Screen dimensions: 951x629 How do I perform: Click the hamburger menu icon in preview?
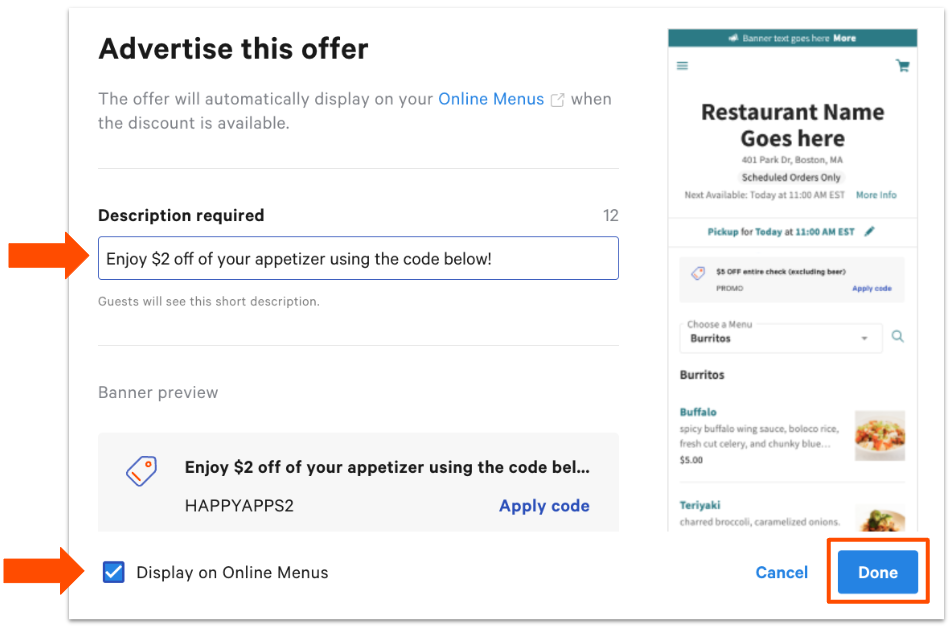coord(683,66)
